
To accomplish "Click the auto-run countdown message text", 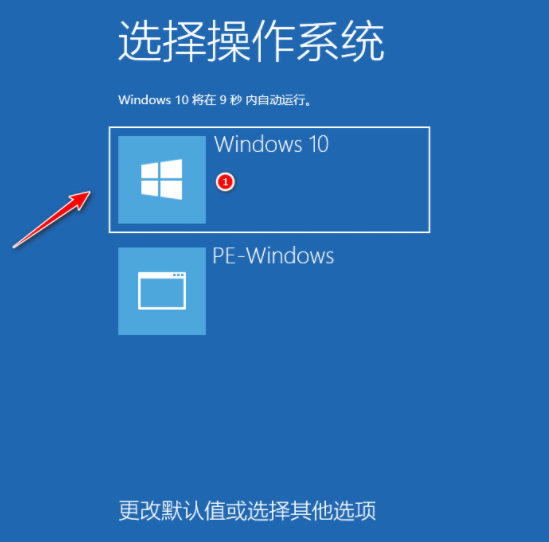I will coord(215,100).
